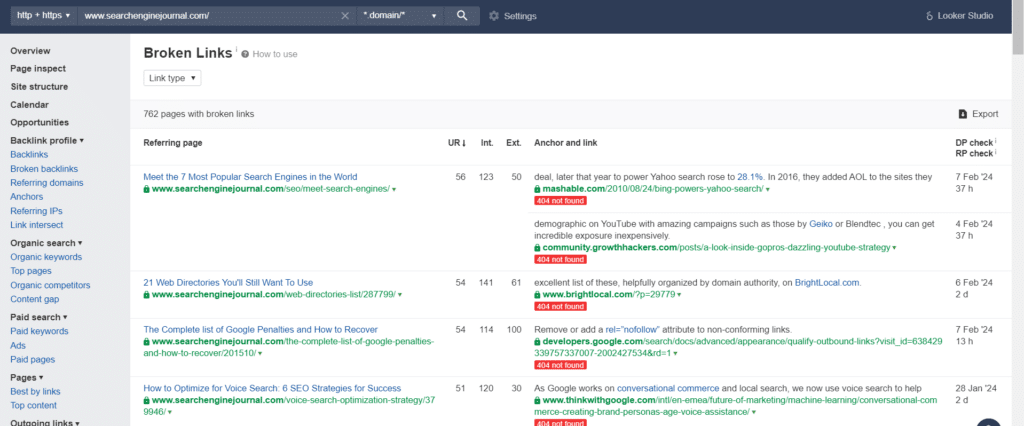The height and width of the screenshot is (426, 1024).
Task: Click the lock icon beside community.growthhackers.com
Action: (537, 248)
